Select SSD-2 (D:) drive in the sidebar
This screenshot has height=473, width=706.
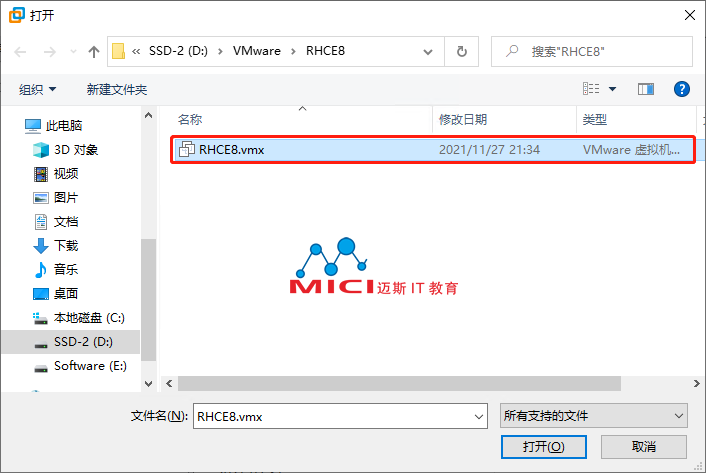tap(70, 342)
